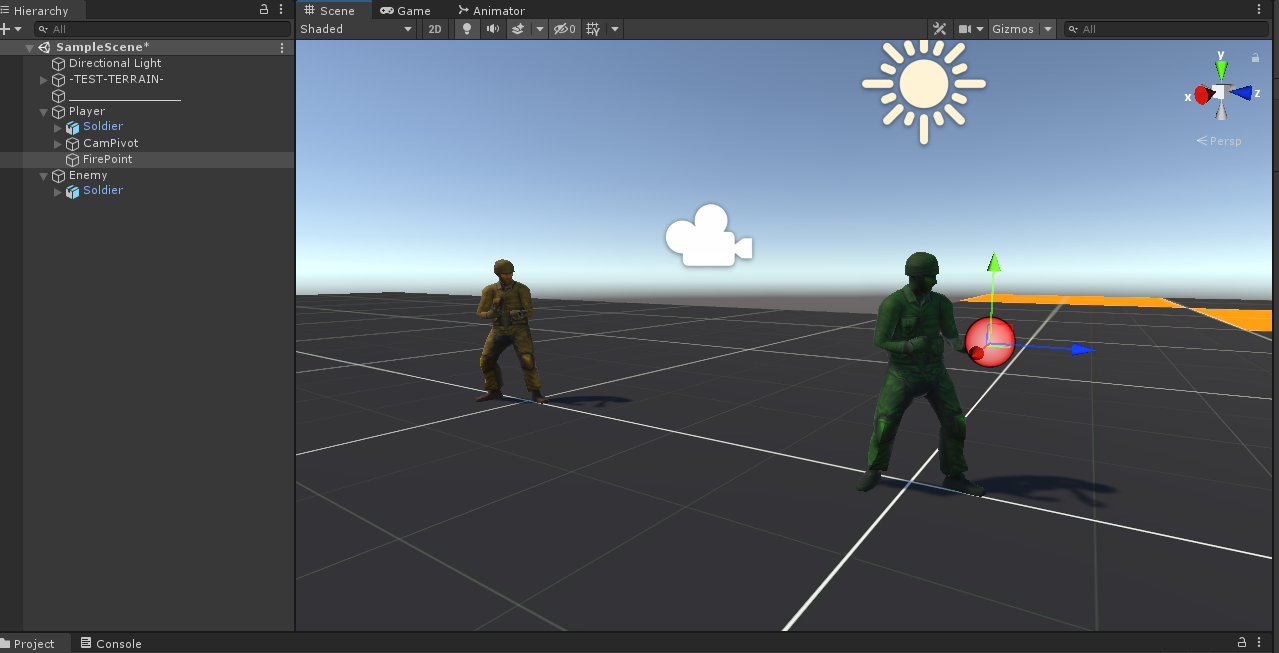
Task: Click the sun gizmo for Directional Light
Action: tap(923, 84)
